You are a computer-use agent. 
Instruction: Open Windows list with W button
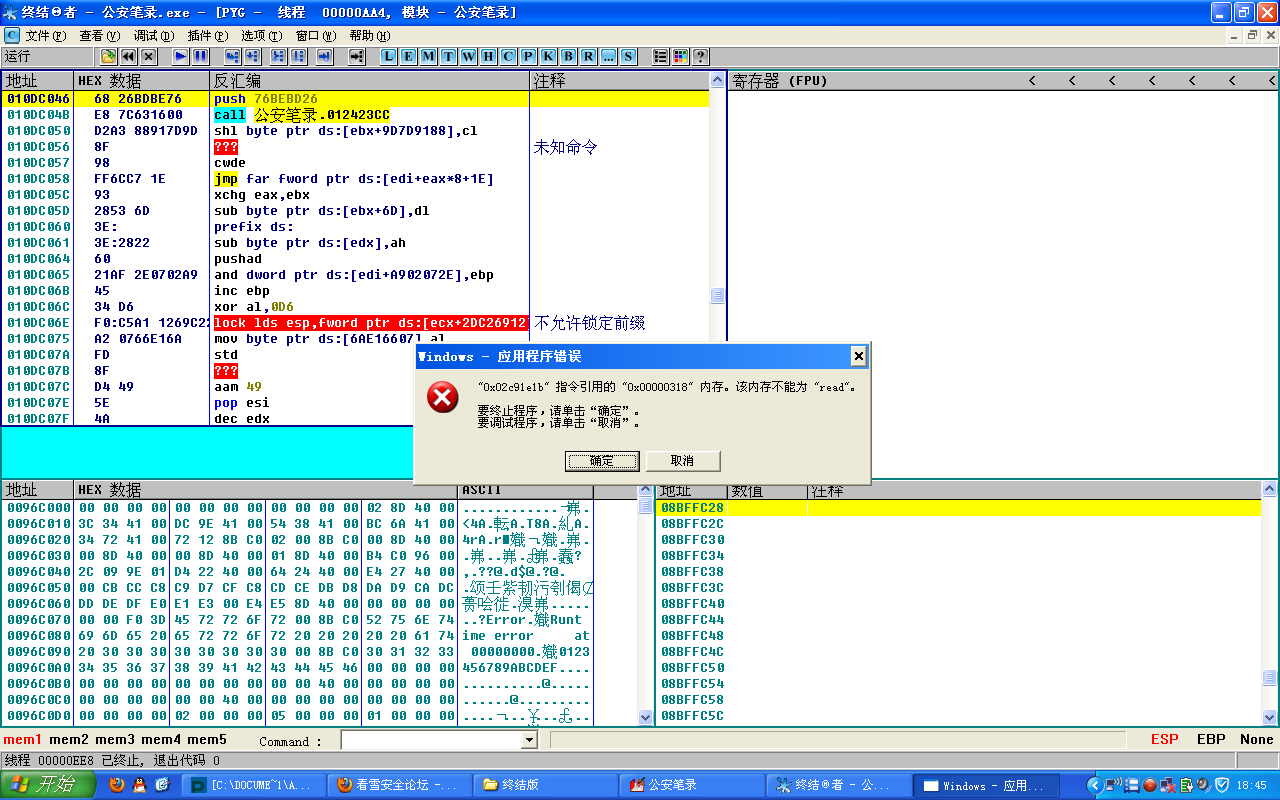469,56
